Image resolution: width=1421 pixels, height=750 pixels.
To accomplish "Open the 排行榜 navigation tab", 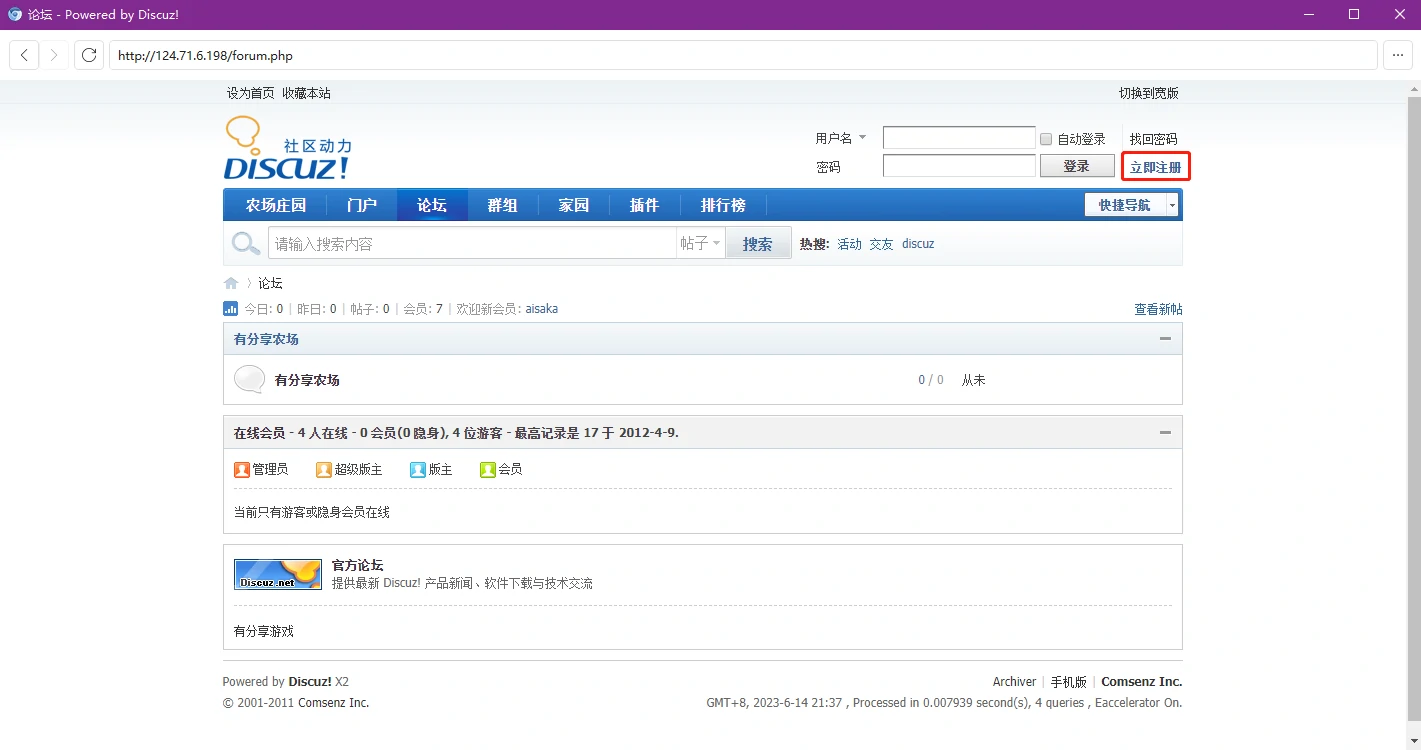I will pos(723,205).
